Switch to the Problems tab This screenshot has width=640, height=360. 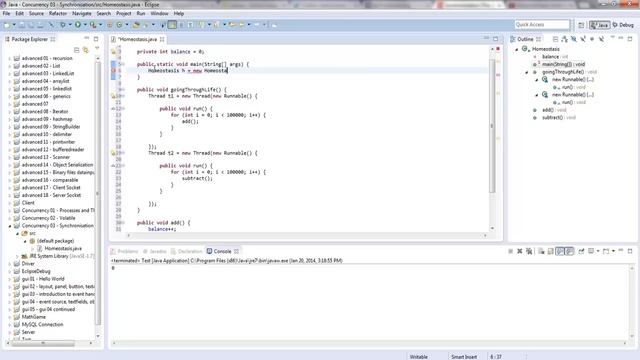(125, 251)
